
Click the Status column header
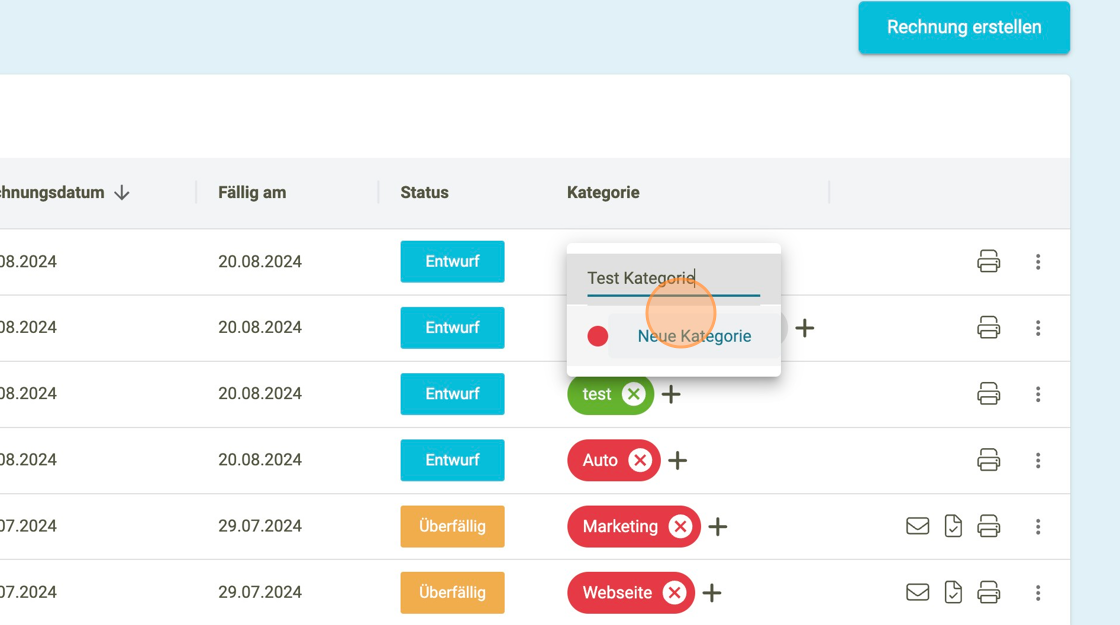424,193
